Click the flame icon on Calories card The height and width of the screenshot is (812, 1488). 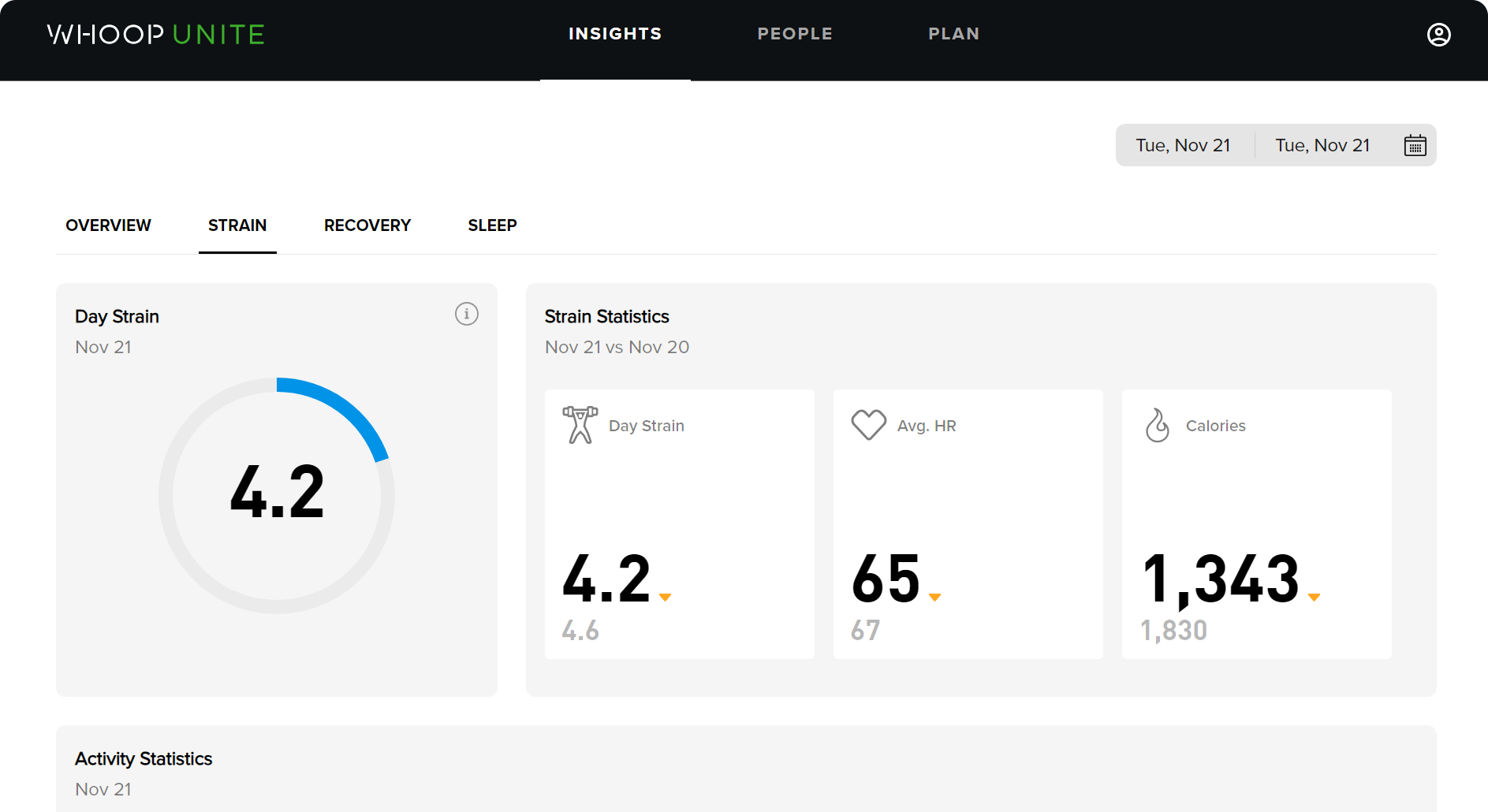[1157, 425]
